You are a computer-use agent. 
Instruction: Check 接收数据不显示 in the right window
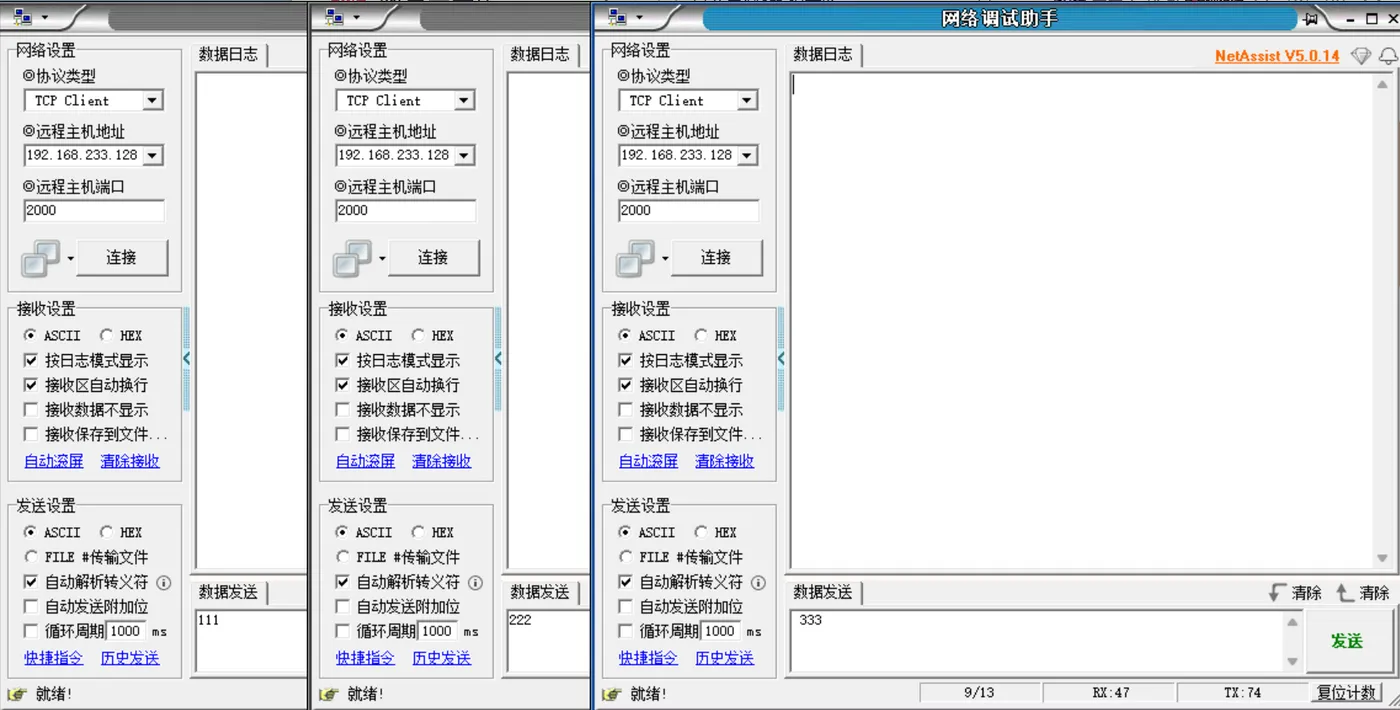pos(626,409)
